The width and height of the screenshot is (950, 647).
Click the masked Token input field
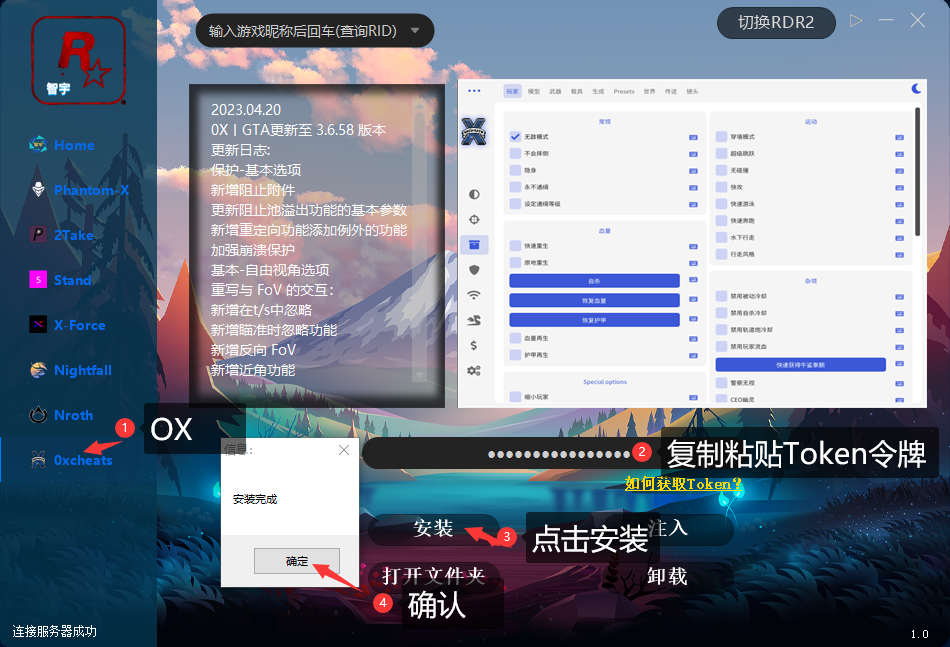509,454
